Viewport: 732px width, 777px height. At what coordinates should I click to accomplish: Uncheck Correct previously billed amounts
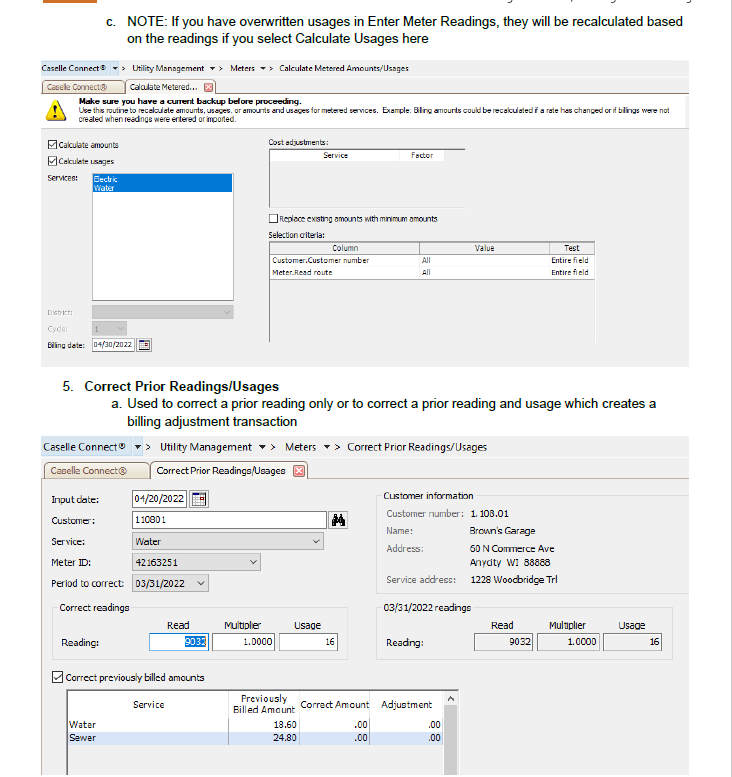(x=57, y=677)
